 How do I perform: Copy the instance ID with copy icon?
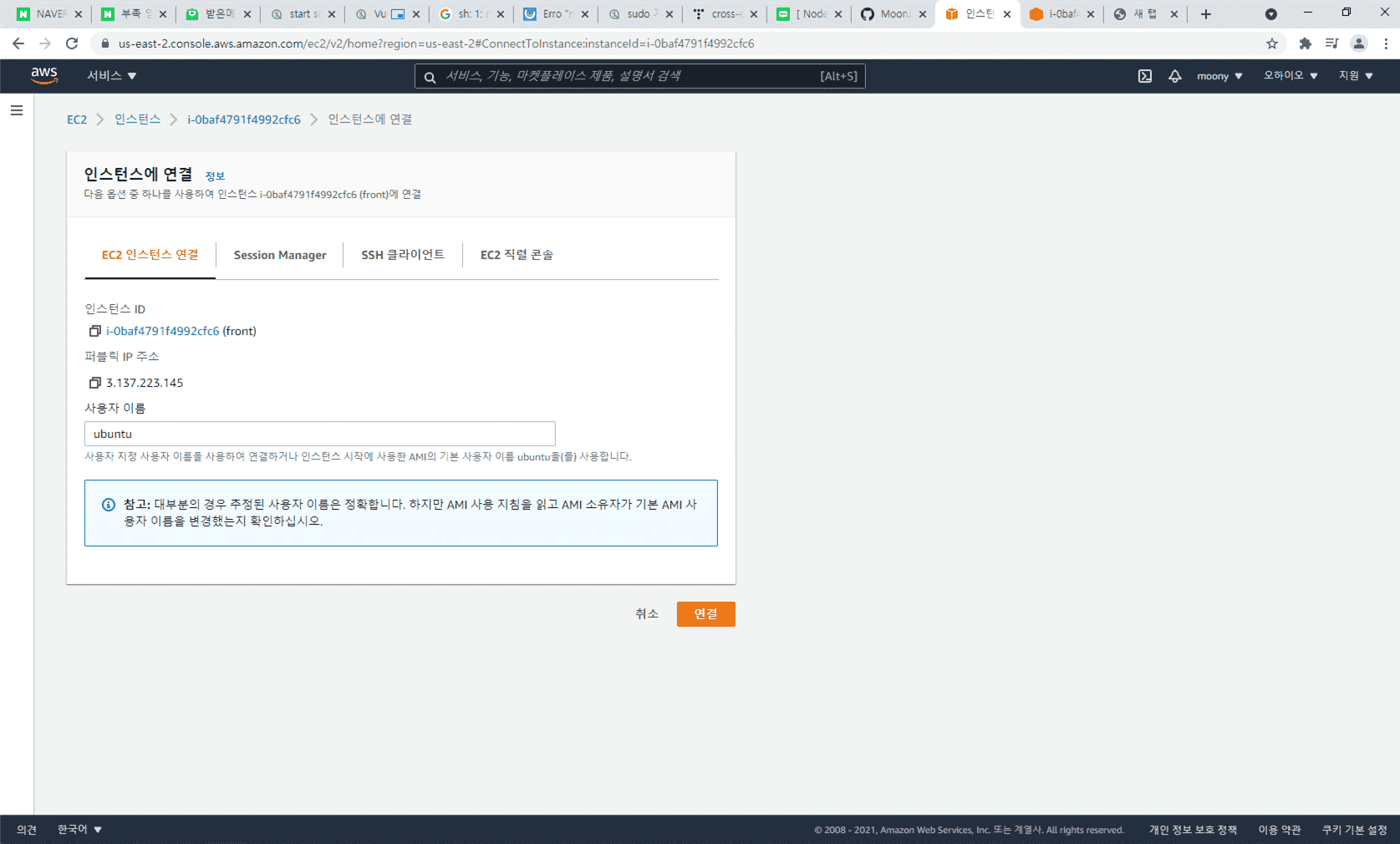coord(95,331)
